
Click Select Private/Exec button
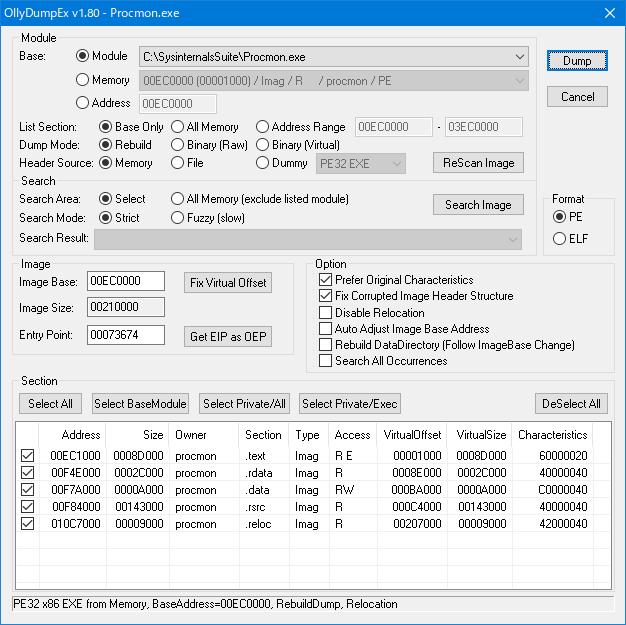click(350, 404)
